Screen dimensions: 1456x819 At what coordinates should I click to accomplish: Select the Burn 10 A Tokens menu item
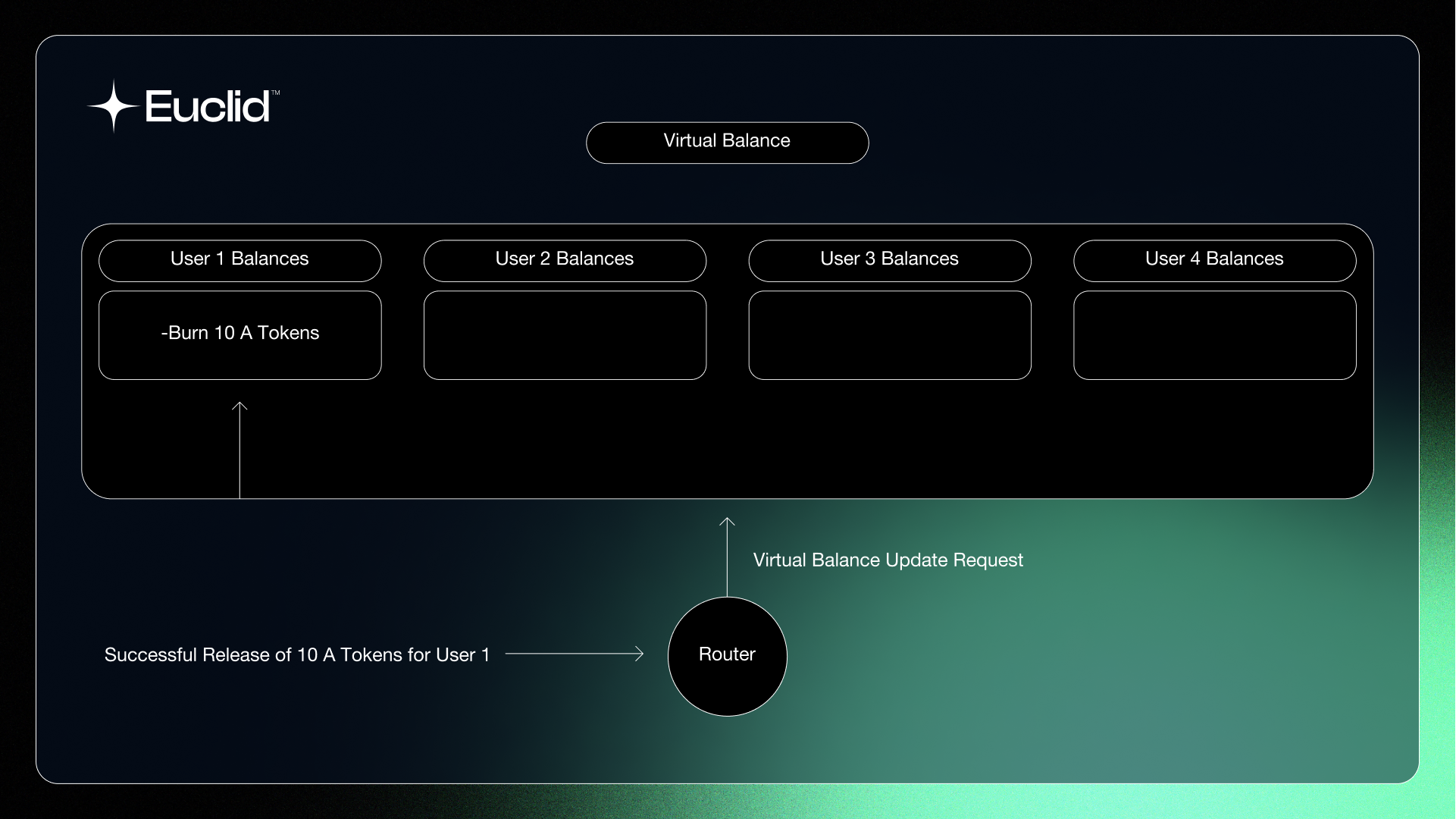pos(239,333)
